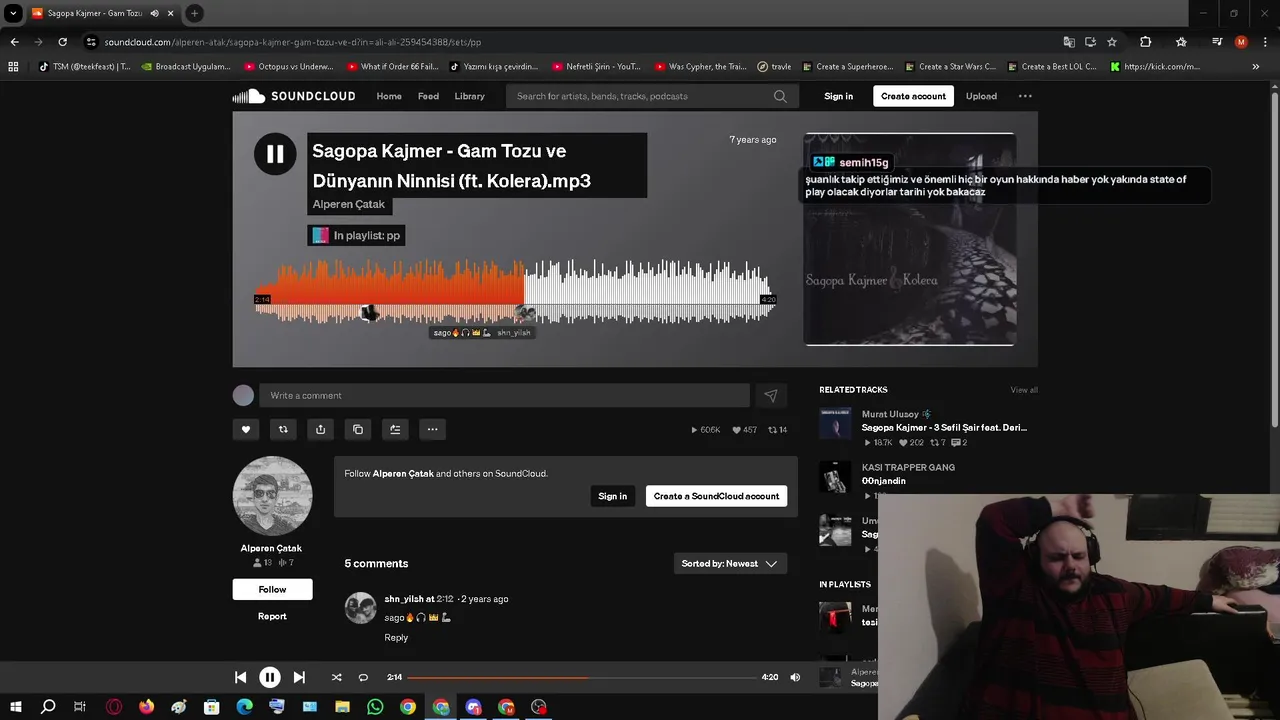The image size is (1280, 720).
Task: Click Sign in inside the follow banner
Action: pos(612,496)
